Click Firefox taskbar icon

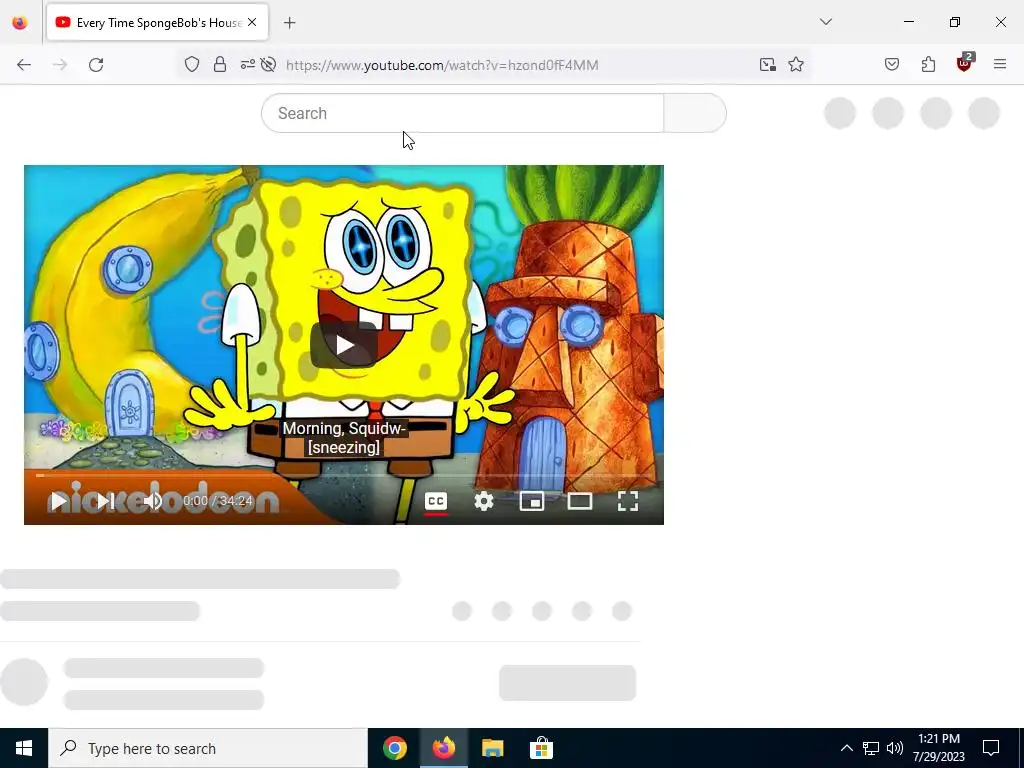pos(443,748)
